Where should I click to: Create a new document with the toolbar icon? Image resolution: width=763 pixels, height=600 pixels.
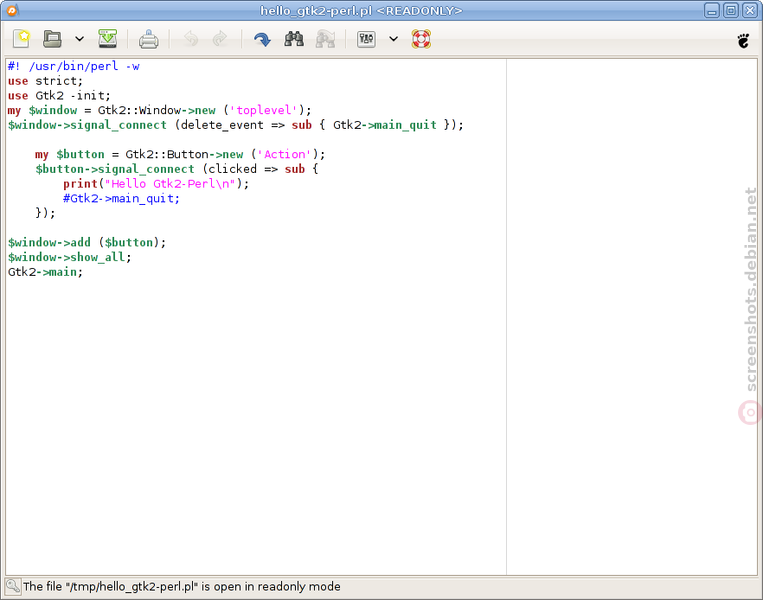(x=21, y=39)
